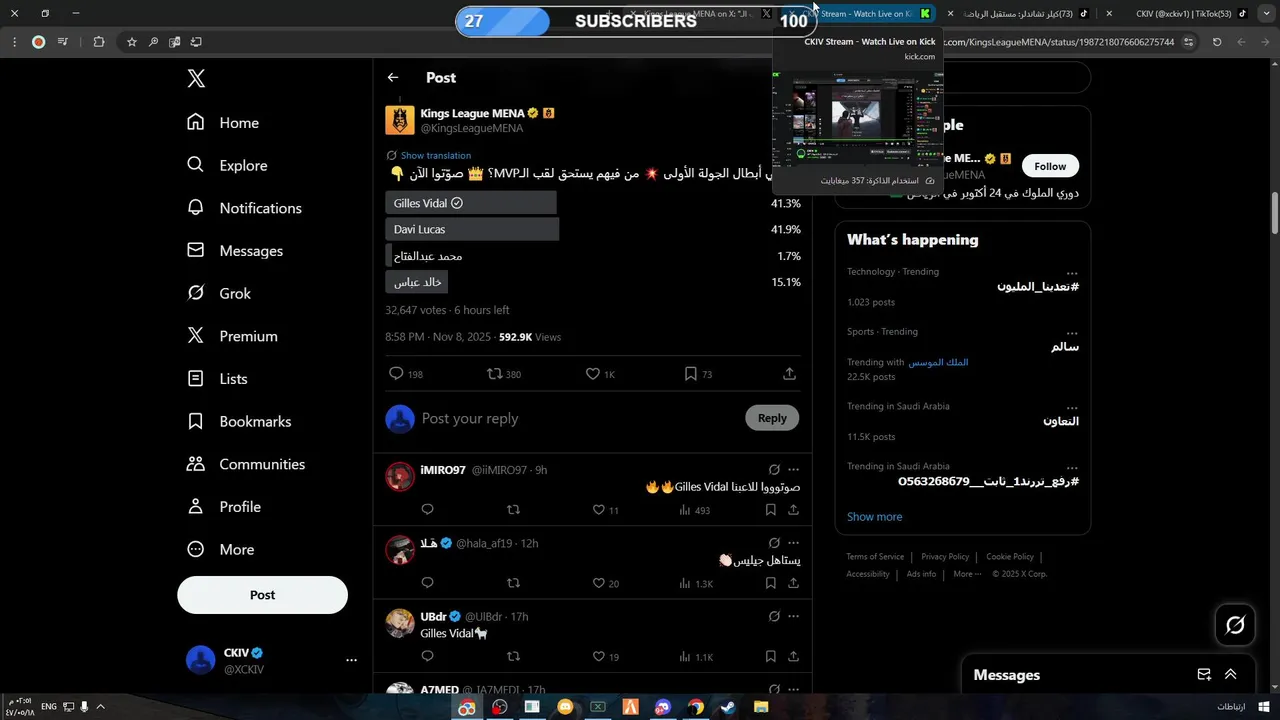Open the X logo home link
Viewport: 1280px width, 720px height.
click(196, 79)
